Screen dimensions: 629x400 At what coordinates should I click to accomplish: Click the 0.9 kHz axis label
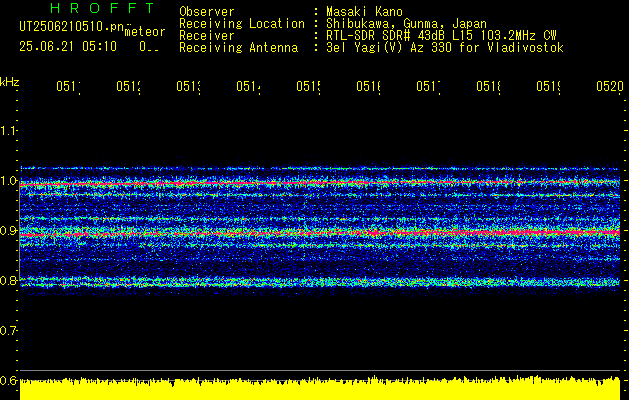8,231
